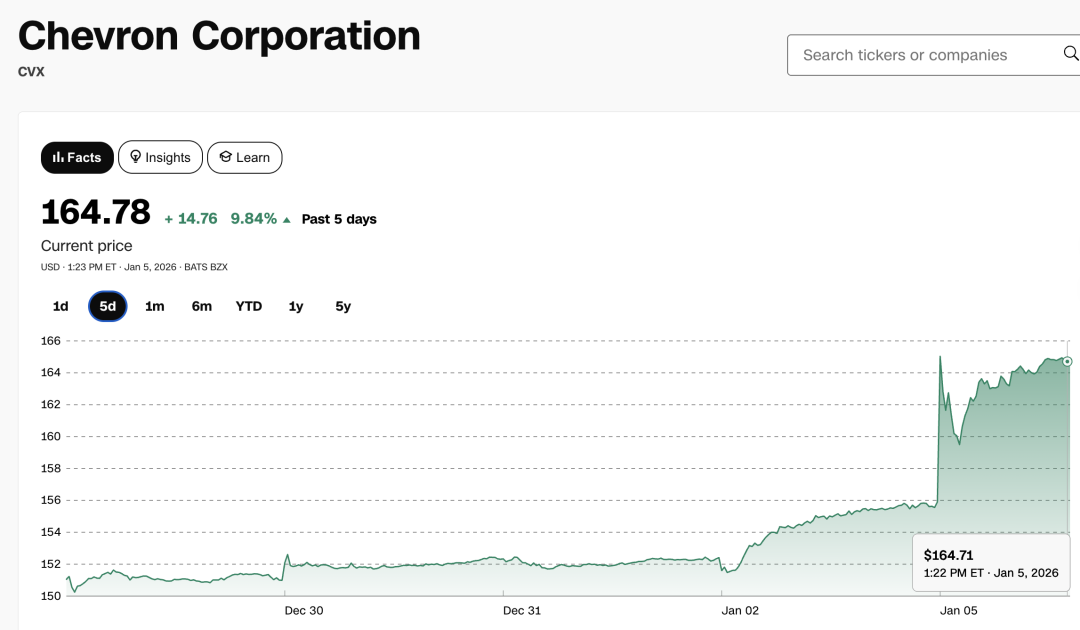This screenshot has height=630, width=1080.
Task: Click the Jan 02 axis label
Action: (740, 611)
